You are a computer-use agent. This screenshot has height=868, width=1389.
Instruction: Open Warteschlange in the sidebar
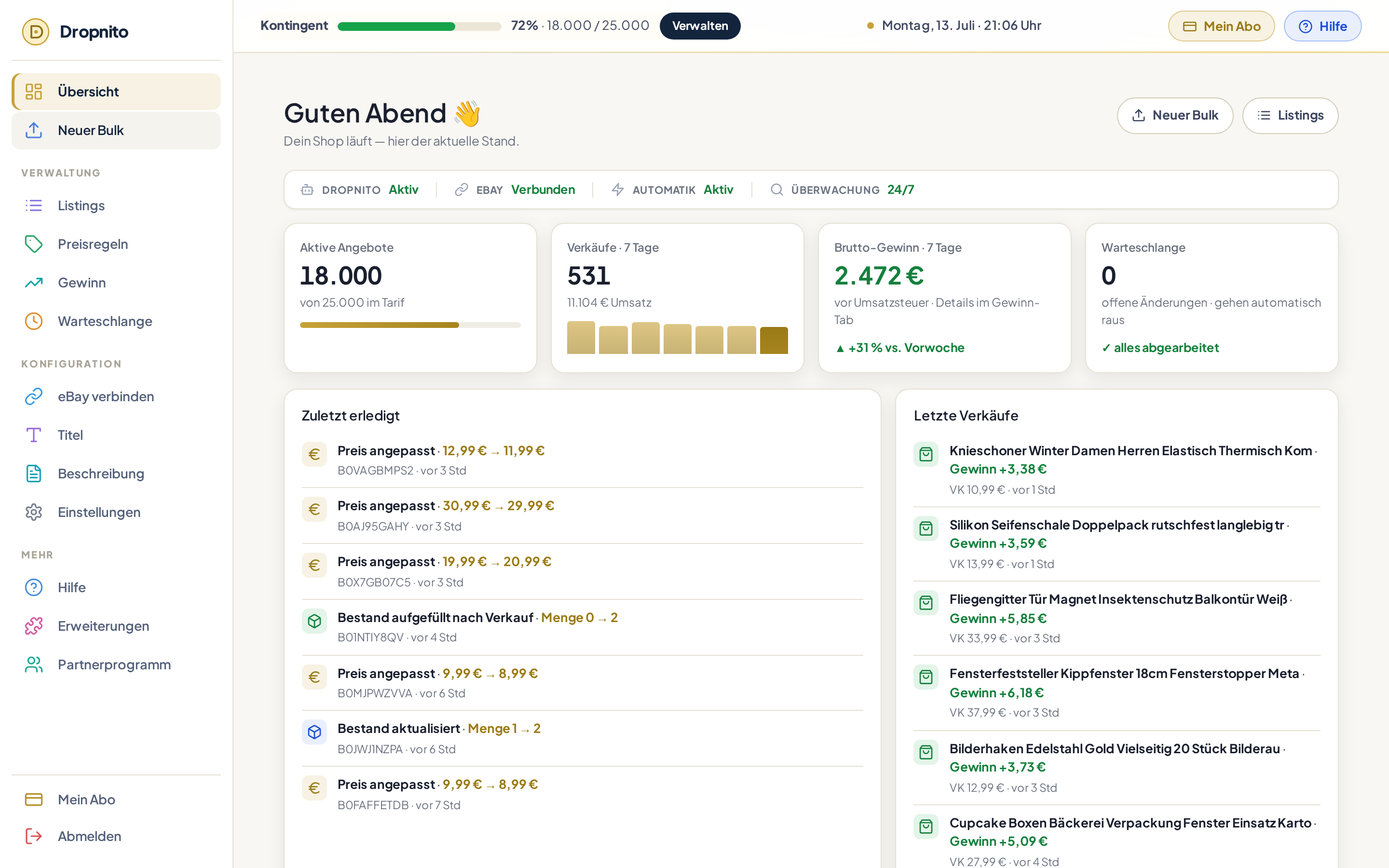[116, 321]
